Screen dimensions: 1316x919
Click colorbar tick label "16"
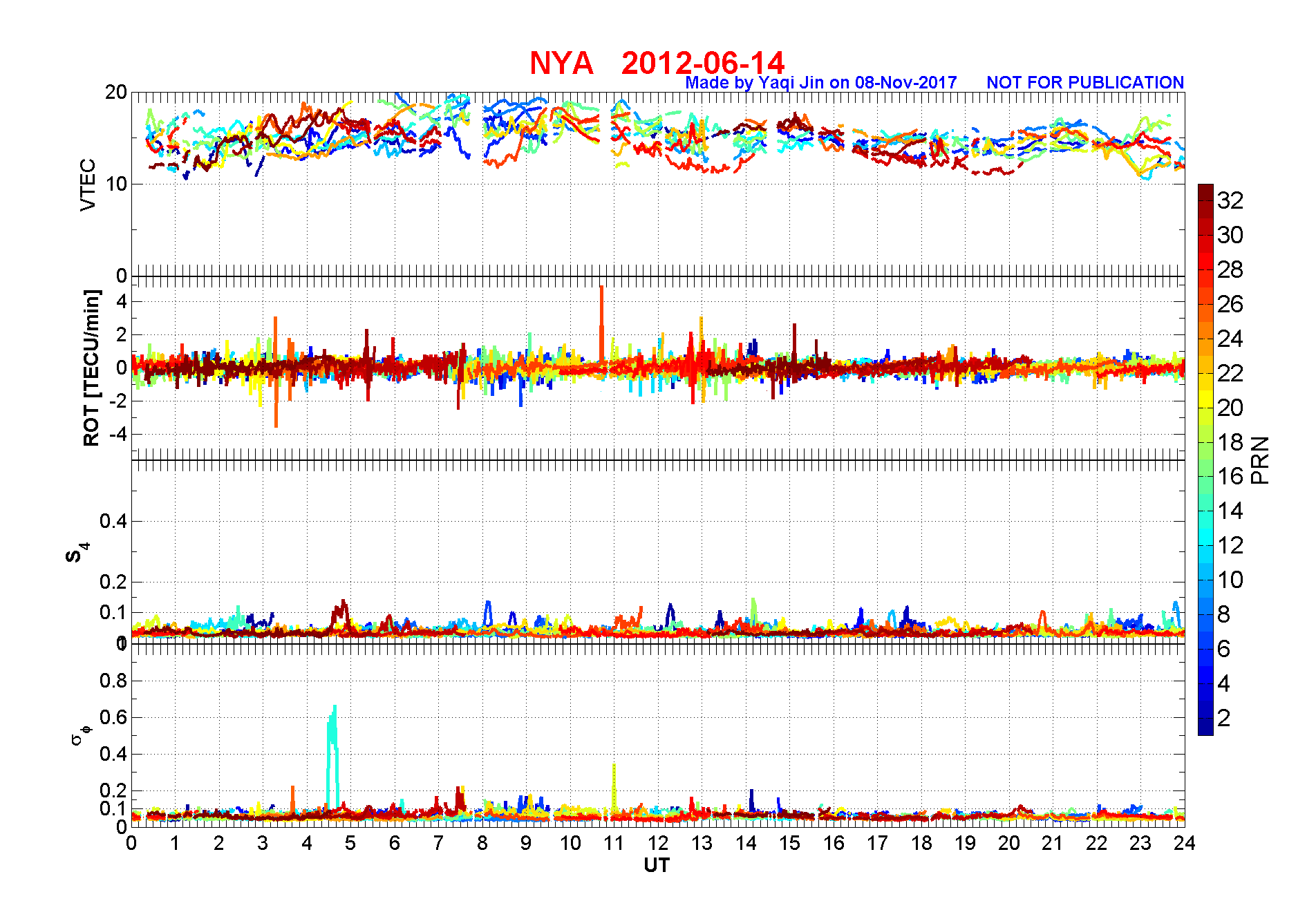(1230, 476)
